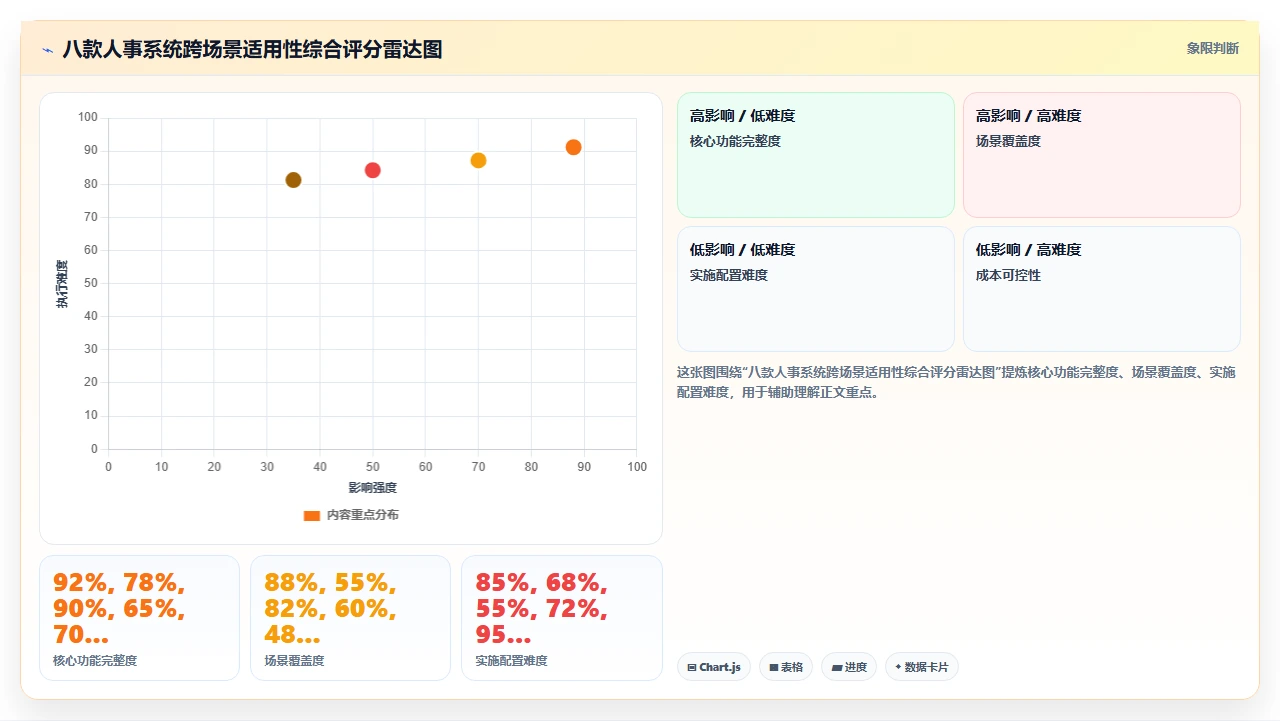Viewport: 1280px width, 721px height.
Task: Click the 核心功能完整度 text in green card
Action: 735,141
